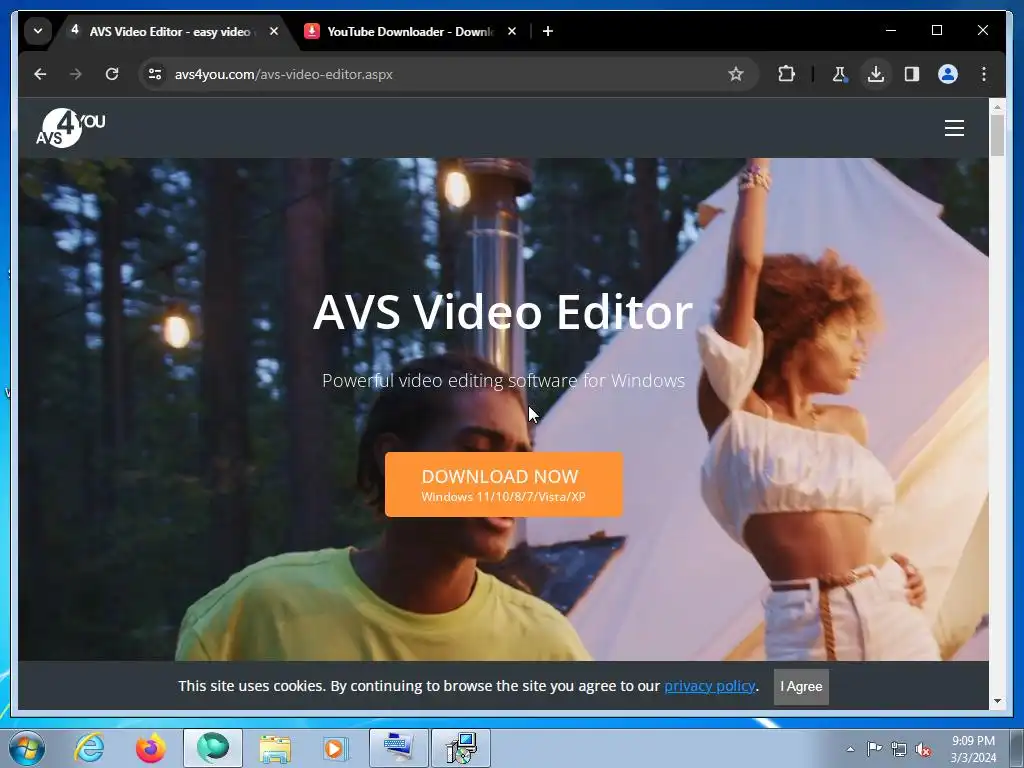Screen dimensions: 1024x768
Task: Open the profile avatar menu
Action: [948, 74]
